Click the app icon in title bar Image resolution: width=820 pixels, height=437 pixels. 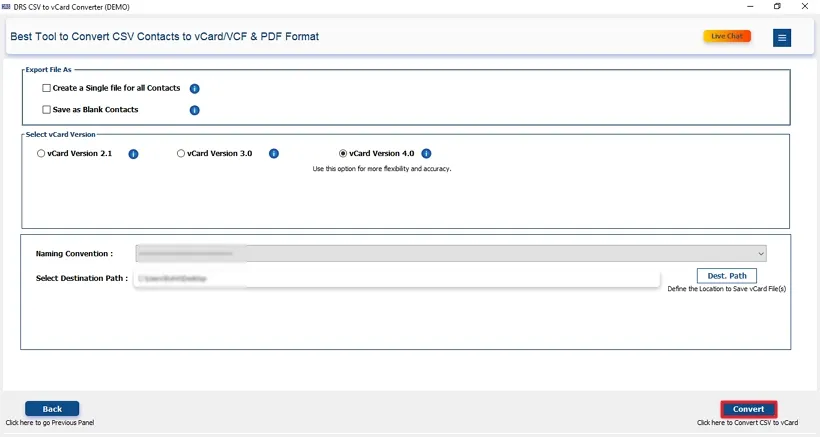pos(6,7)
